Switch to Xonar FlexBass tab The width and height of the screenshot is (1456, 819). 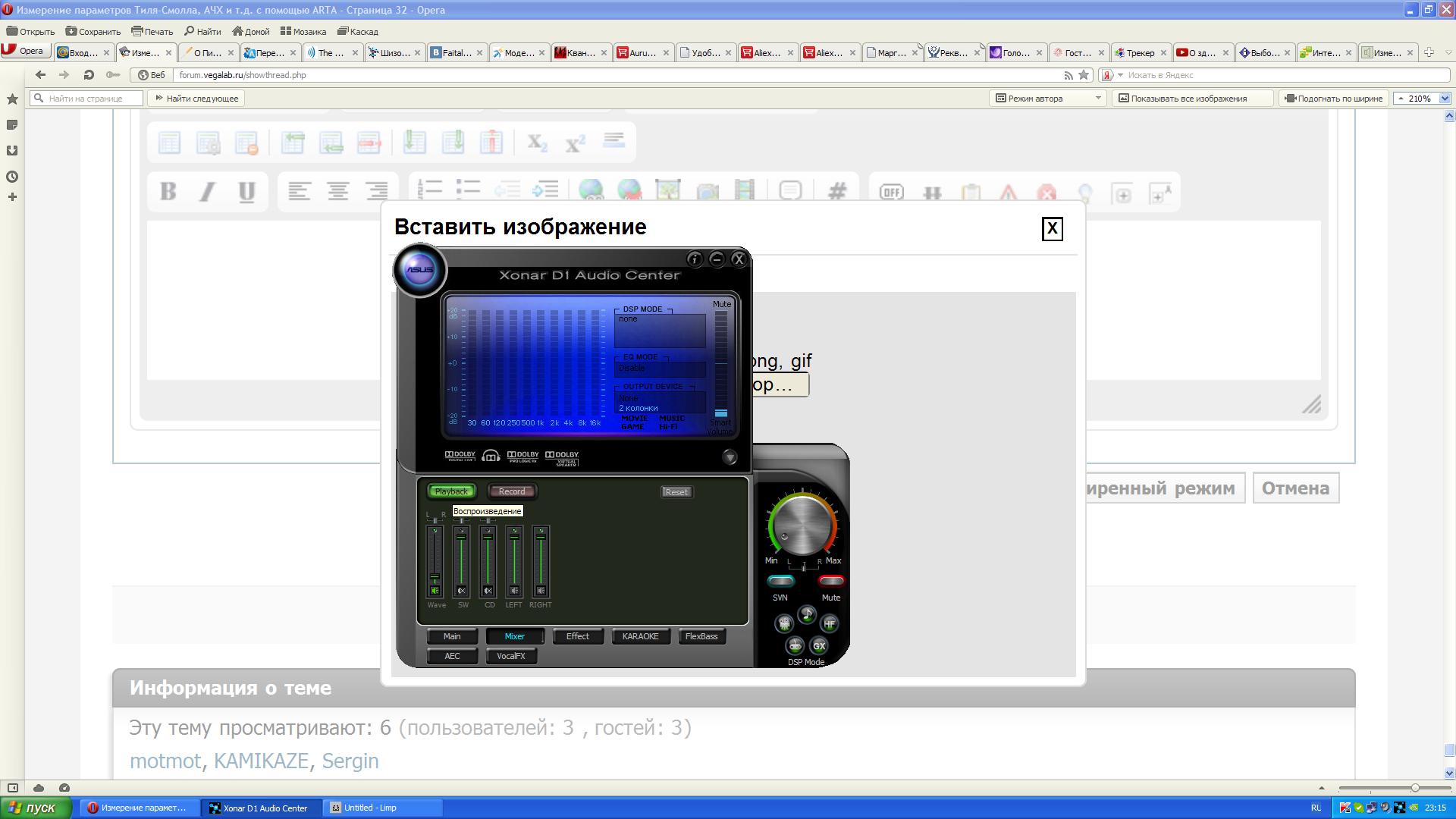click(701, 636)
